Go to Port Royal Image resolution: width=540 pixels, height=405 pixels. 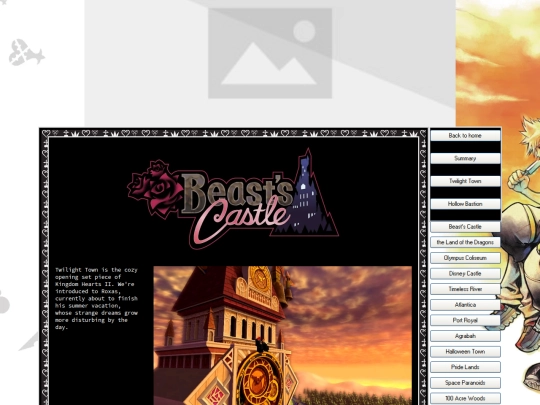coord(465,320)
